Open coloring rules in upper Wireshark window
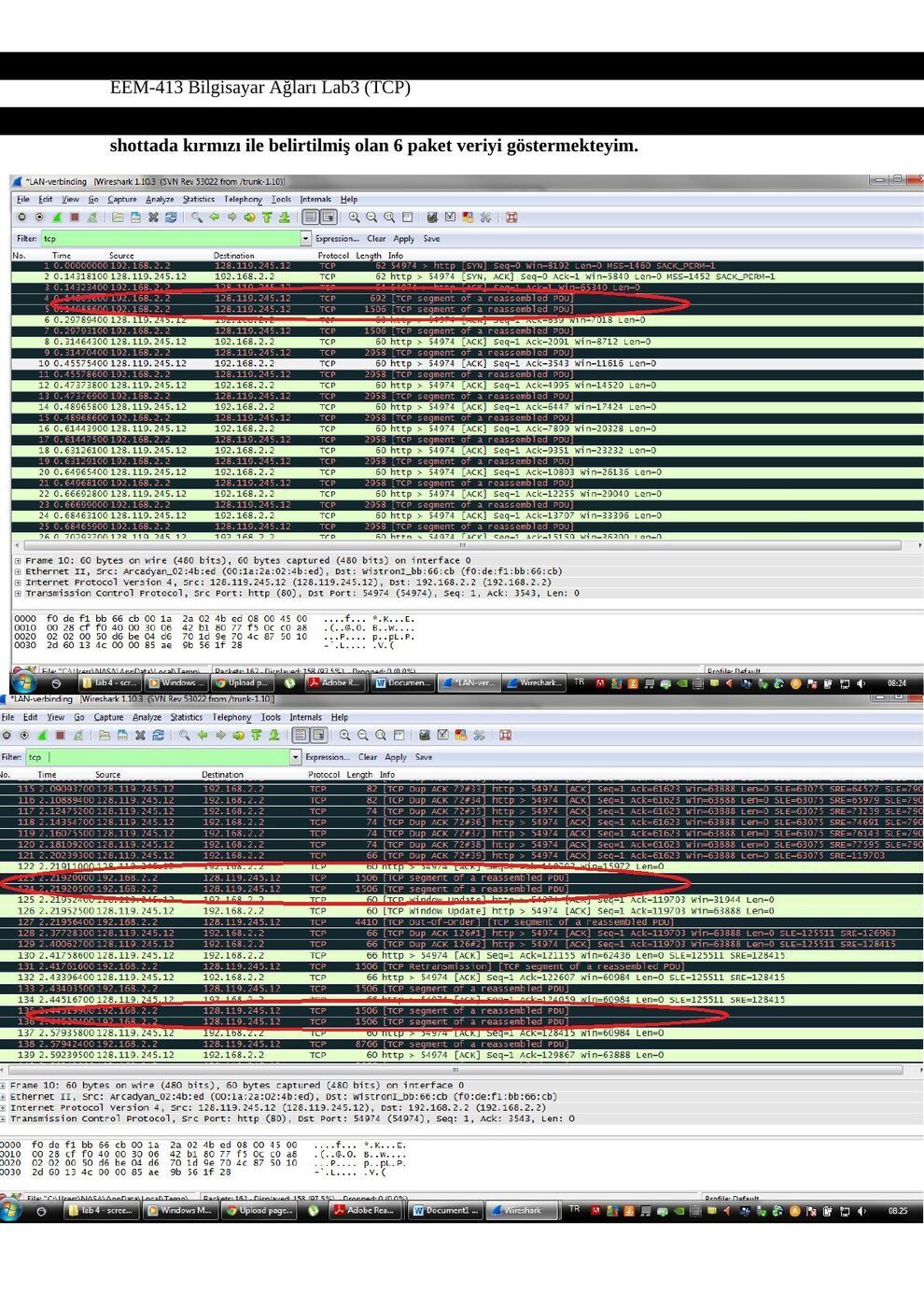 point(468,218)
